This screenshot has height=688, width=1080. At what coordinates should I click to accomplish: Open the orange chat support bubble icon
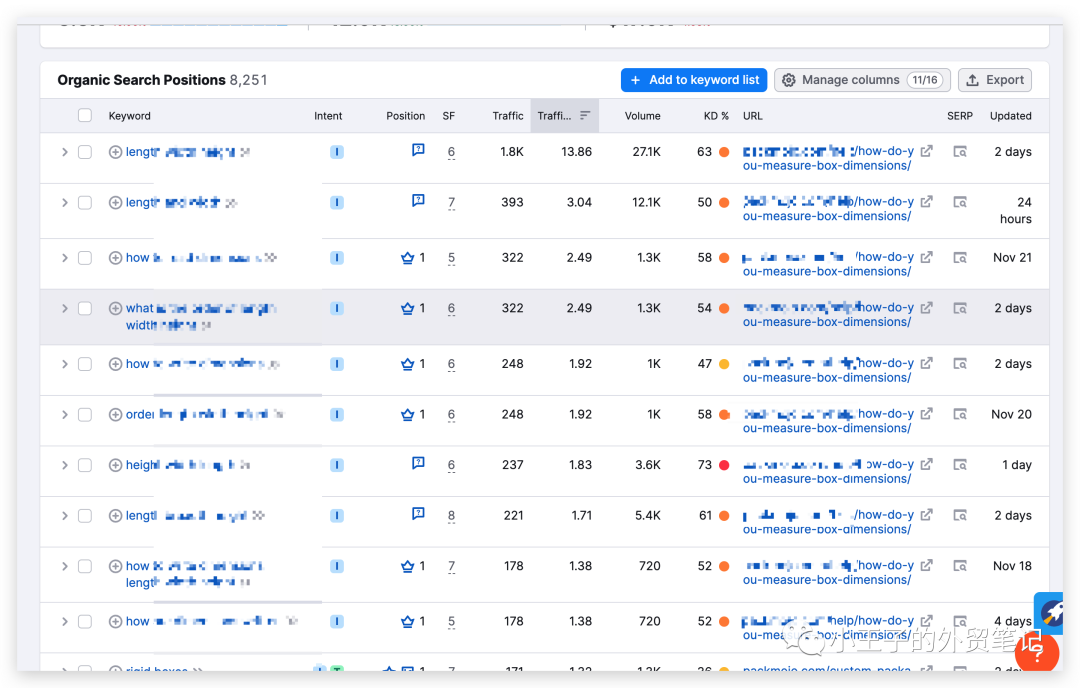pos(1036,651)
